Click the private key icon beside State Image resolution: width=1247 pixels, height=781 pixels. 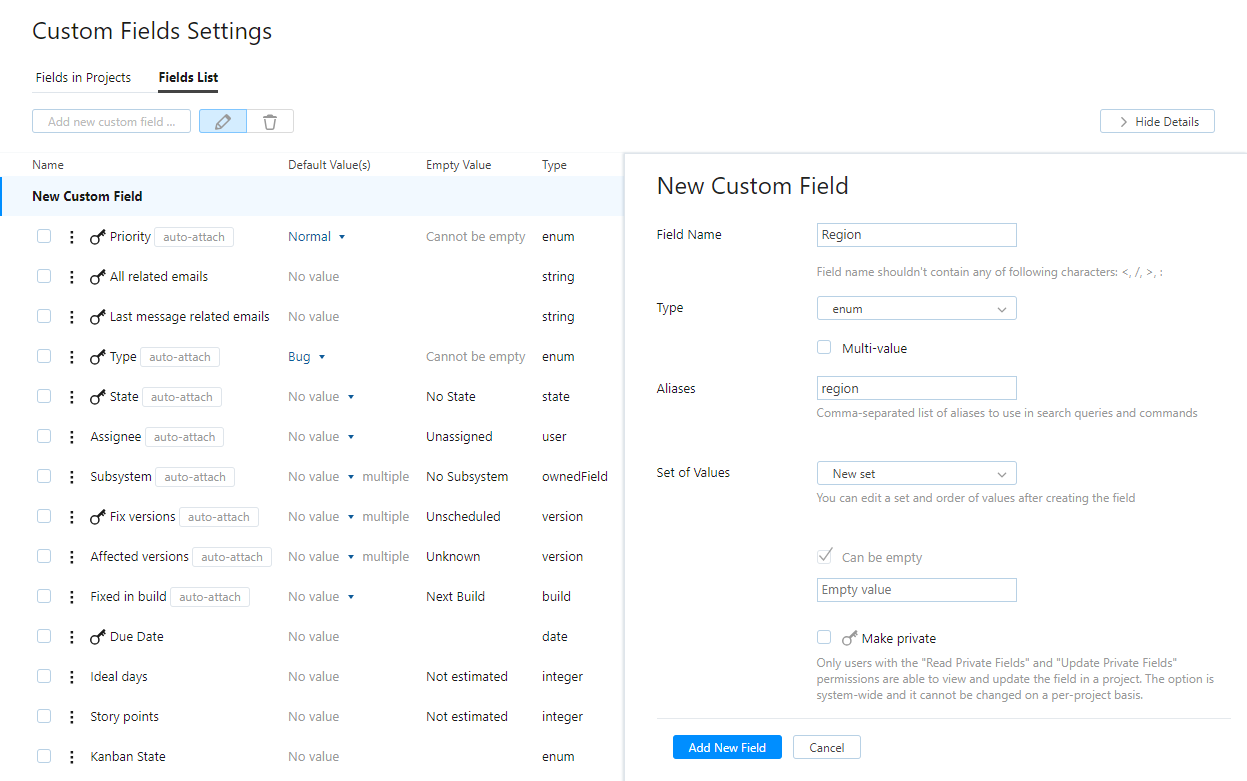pos(98,397)
